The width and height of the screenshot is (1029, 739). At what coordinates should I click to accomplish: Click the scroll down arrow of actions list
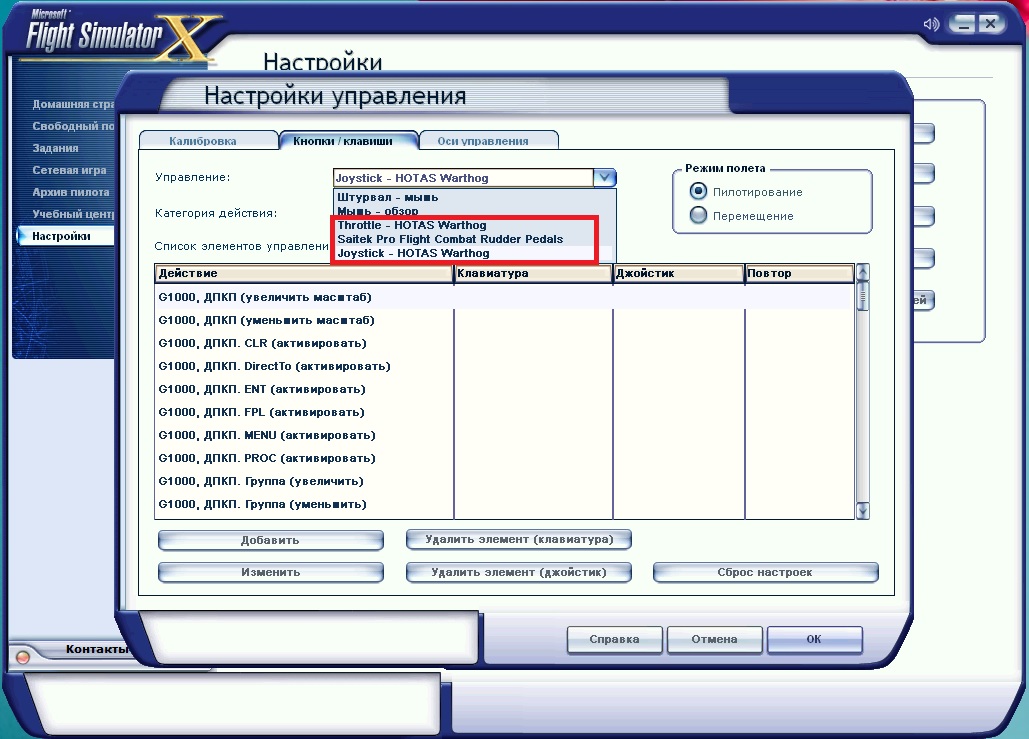(863, 511)
